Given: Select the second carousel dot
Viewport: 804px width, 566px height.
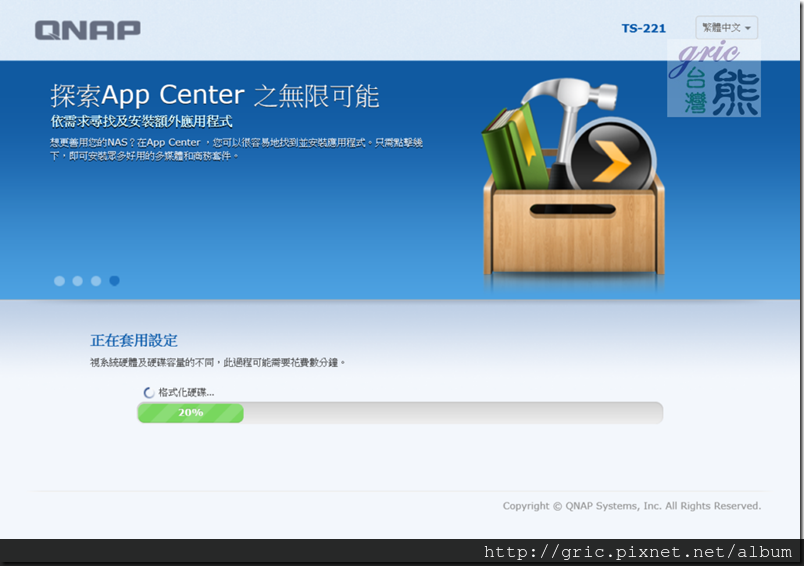Looking at the screenshot, I should click(x=77, y=281).
